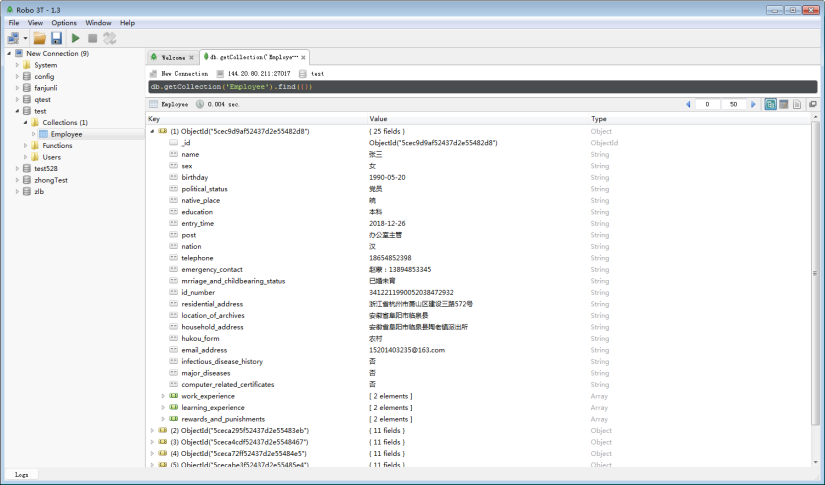Viewport: 825px width, 485px height.
Task: Open the Logs panel button
Action: point(21,474)
